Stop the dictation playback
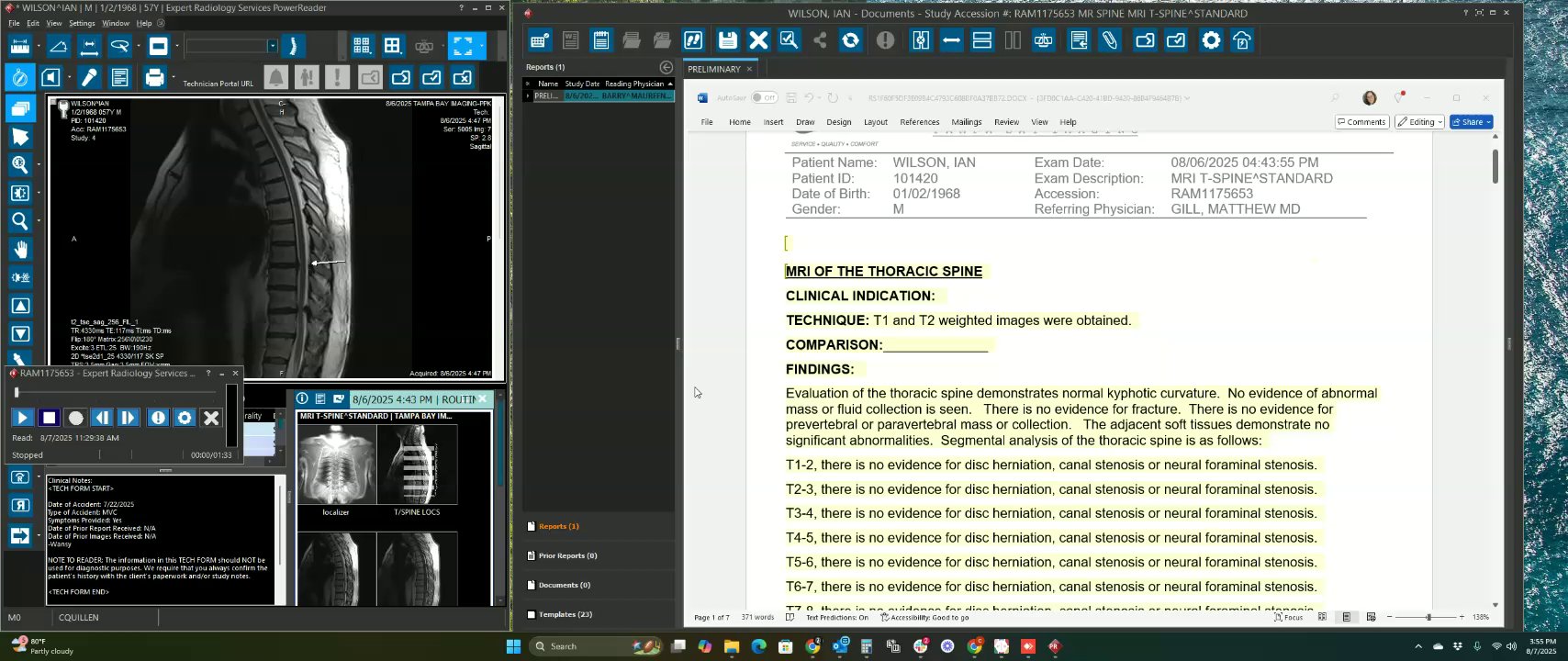This screenshot has height=661, width=1568. [49, 418]
